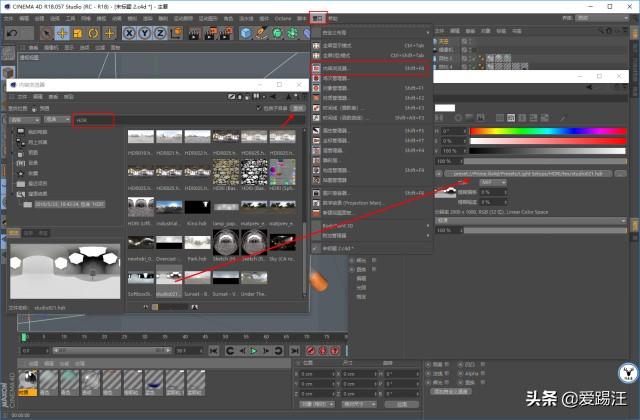
Task: Choose the Shift+F6 Picture Viewer entry
Action: pos(370,193)
